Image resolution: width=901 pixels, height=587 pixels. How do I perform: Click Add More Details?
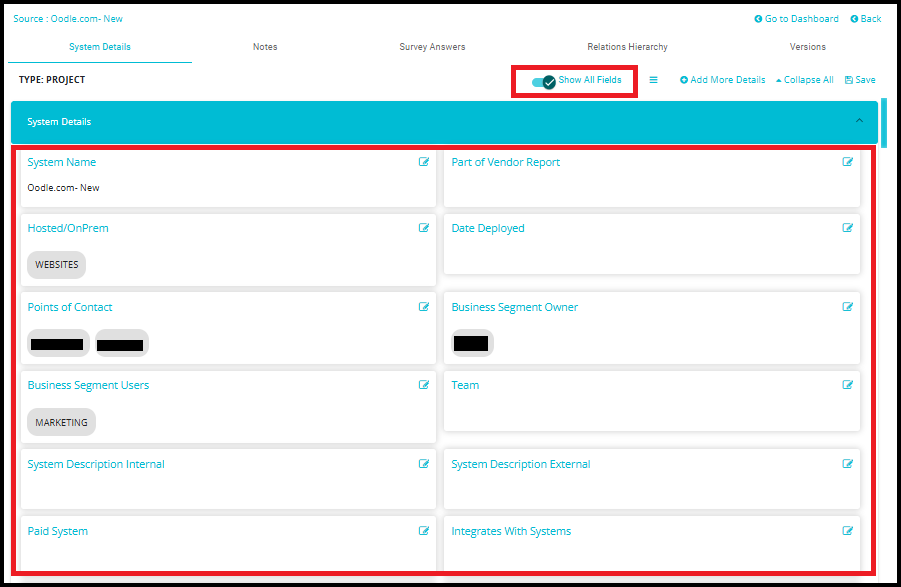[723, 80]
